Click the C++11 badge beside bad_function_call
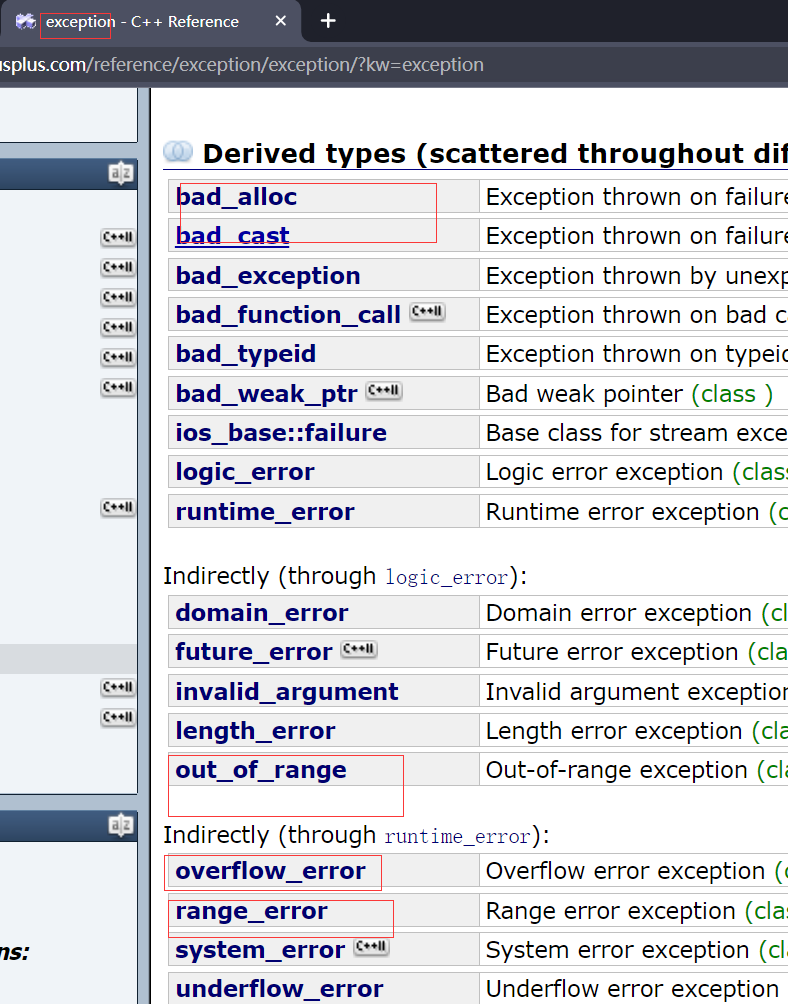 (427, 312)
